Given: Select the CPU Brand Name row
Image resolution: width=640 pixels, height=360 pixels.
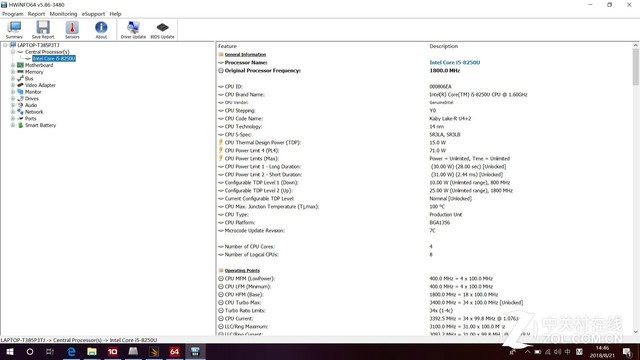Looking at the screenshot, I should pos(424,94).
